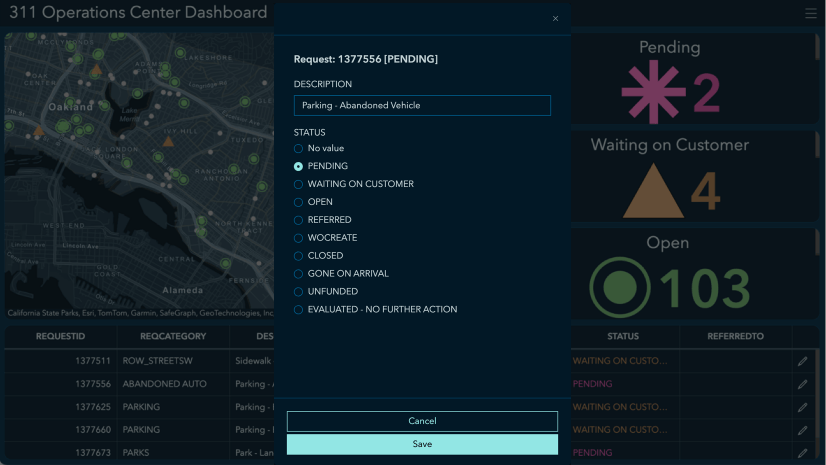Click PENDING status of request 1377673

(593, 453)
